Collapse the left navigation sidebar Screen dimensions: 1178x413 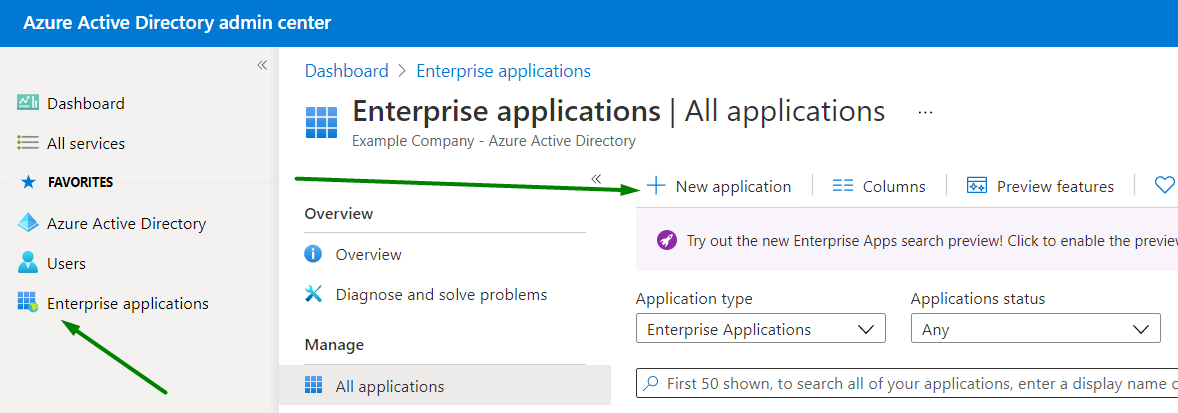coord(262,65)
